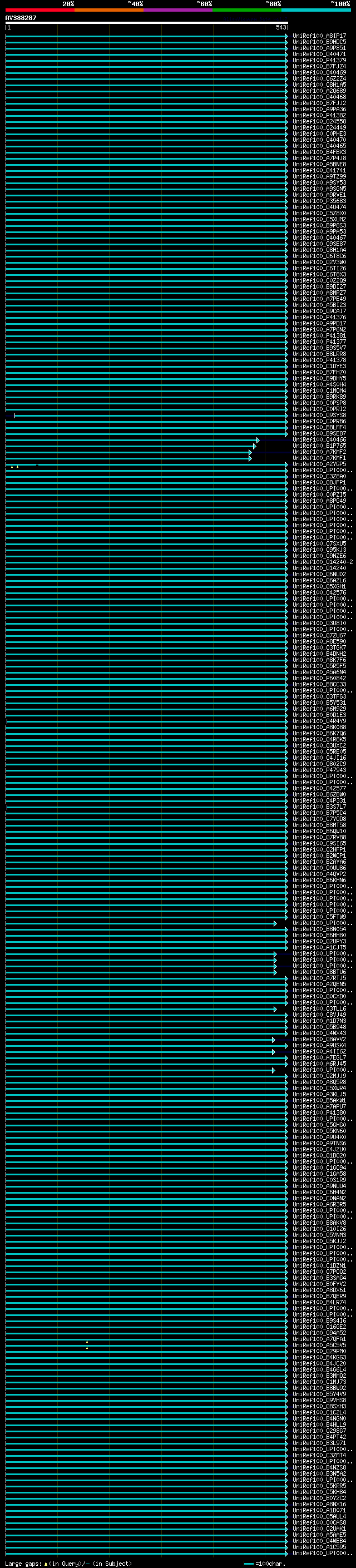Select the UniRef100_B7FJJ2 label

point(319,103)
